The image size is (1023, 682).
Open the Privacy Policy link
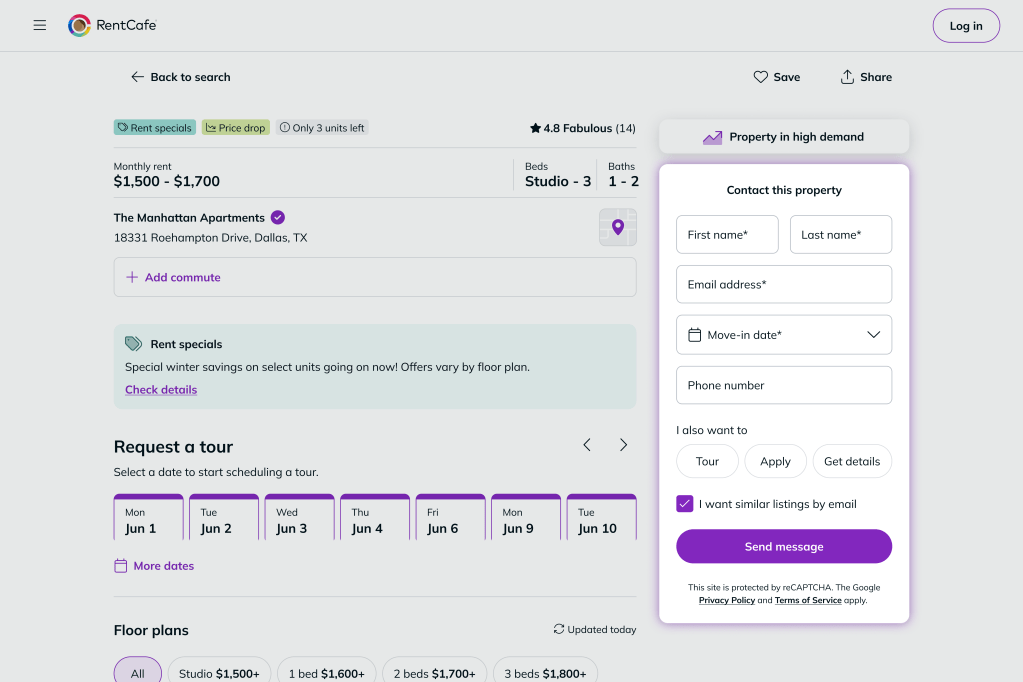click(x=727, y=600)
